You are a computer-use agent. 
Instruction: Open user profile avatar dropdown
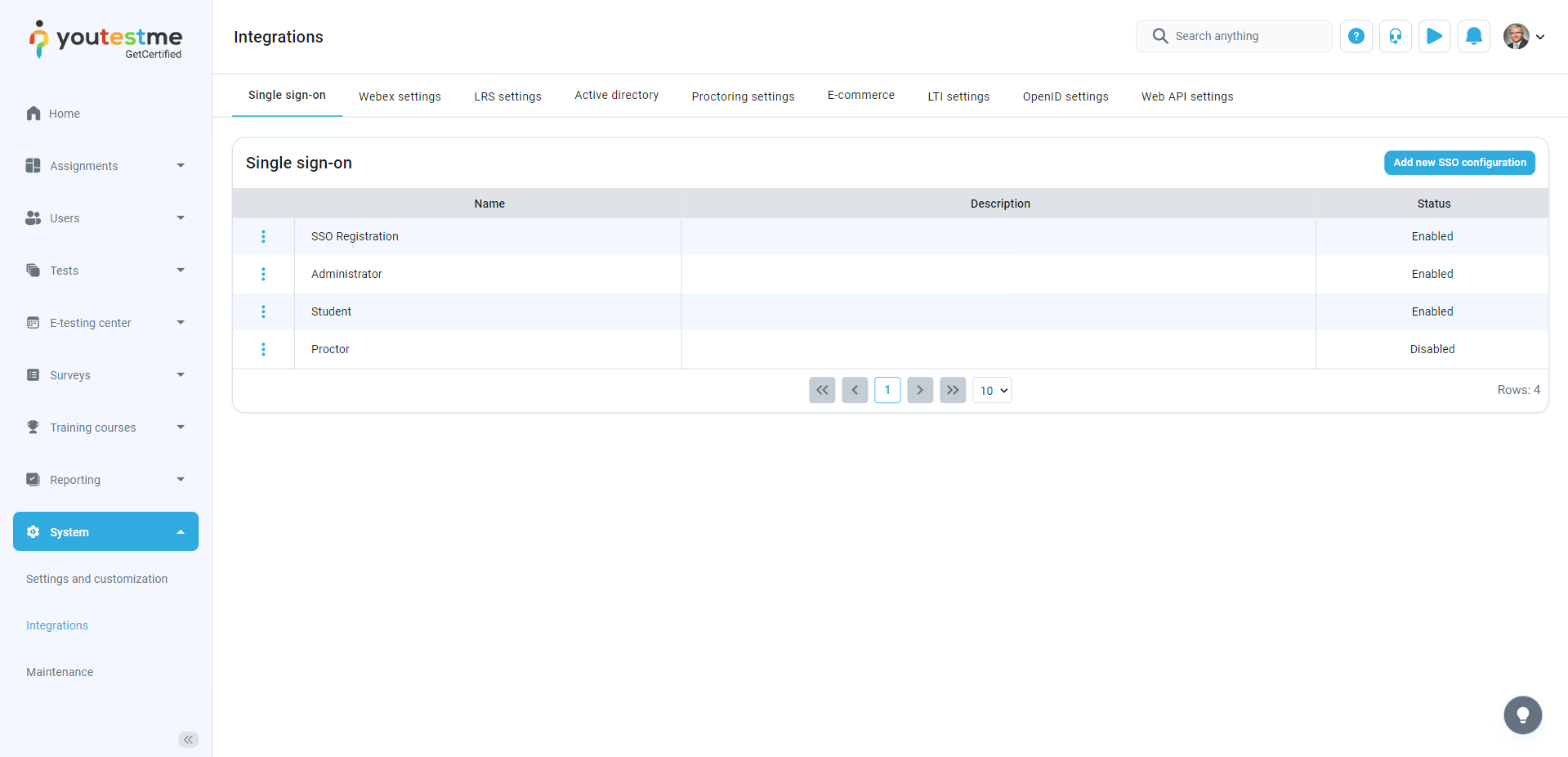click(x=1524, y=36)
